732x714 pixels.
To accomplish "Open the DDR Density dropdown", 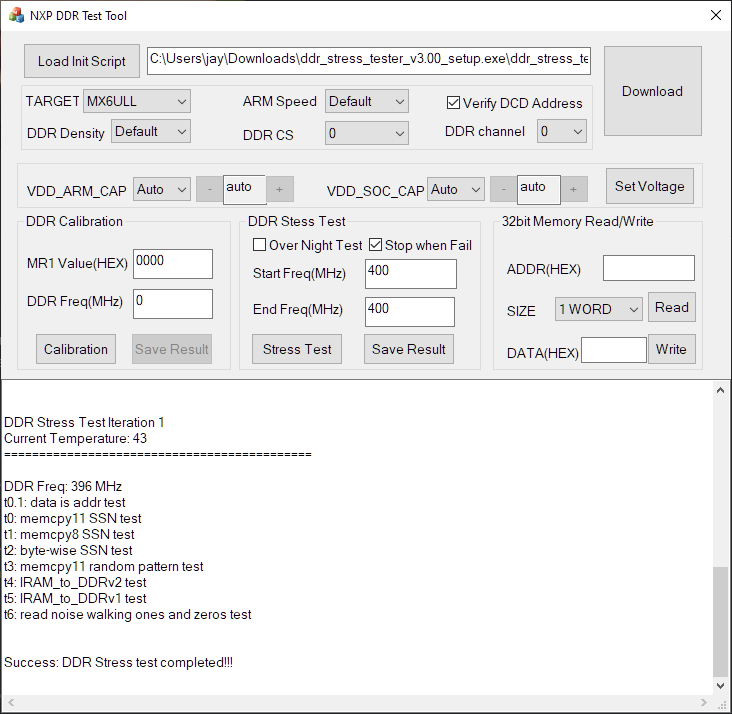I will tap(150, 132).
